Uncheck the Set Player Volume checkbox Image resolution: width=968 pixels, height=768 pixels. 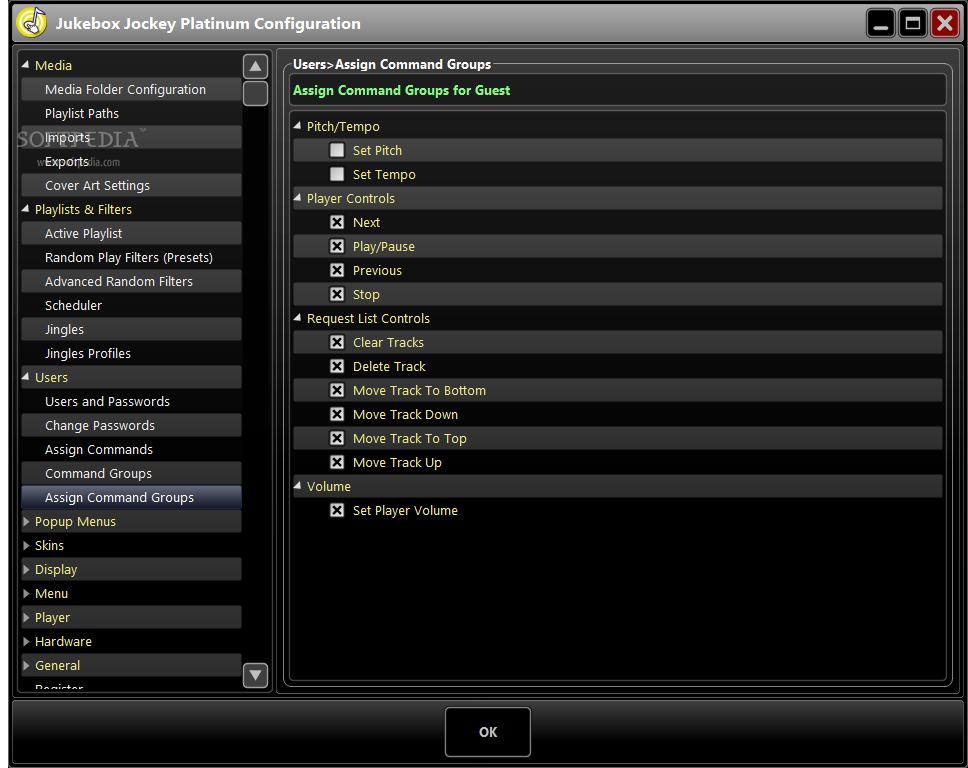(x=337, y=511)
